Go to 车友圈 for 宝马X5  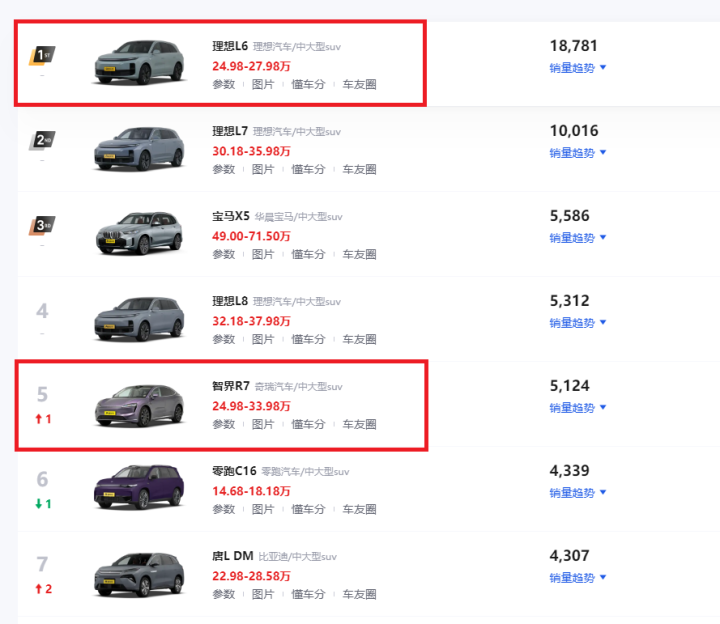pos(359,255)
